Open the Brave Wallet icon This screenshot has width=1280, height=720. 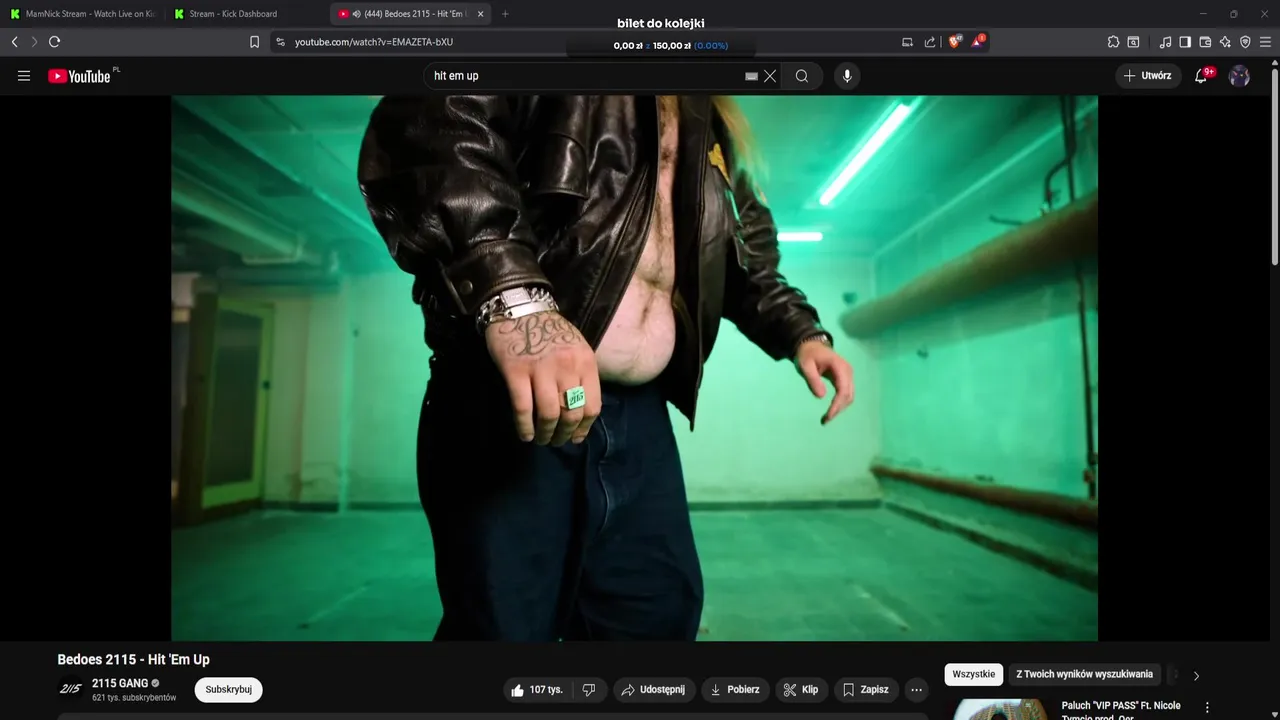click(1205, 42)
